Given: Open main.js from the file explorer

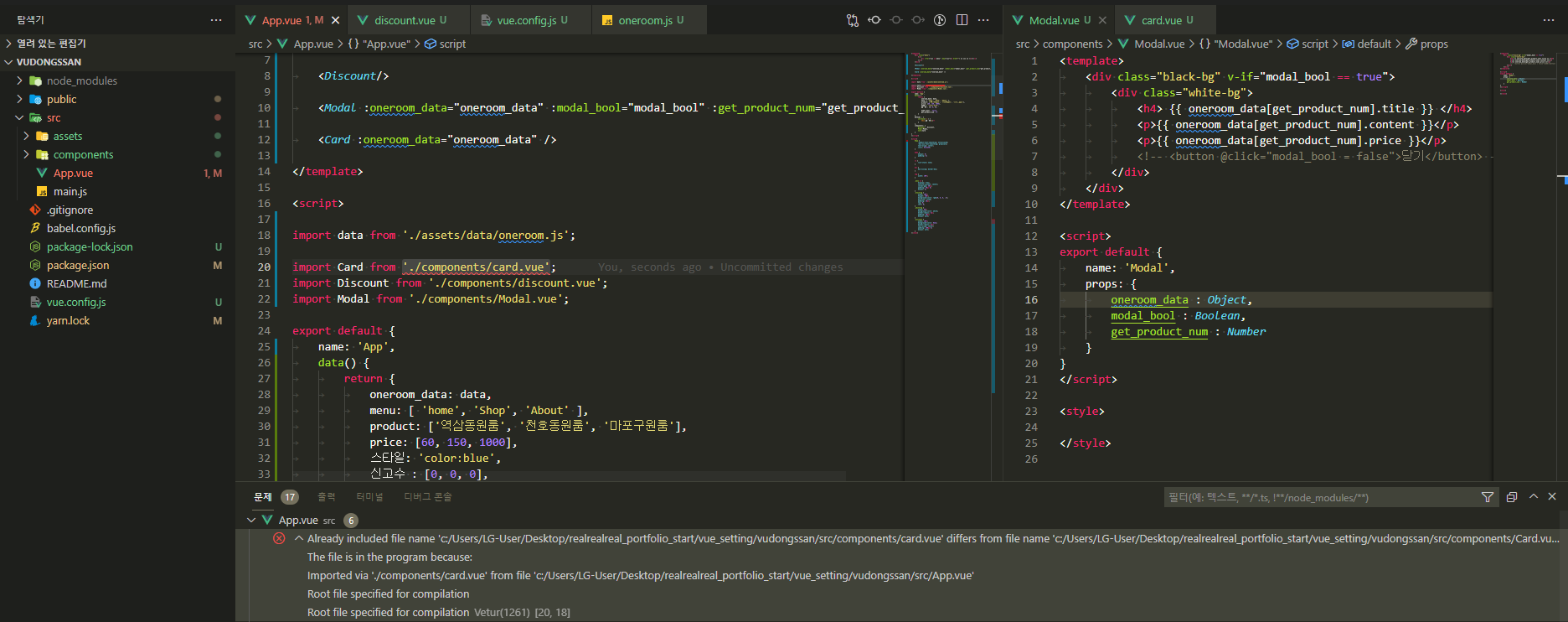Looking at the screenshot, I should pos(70,191).
